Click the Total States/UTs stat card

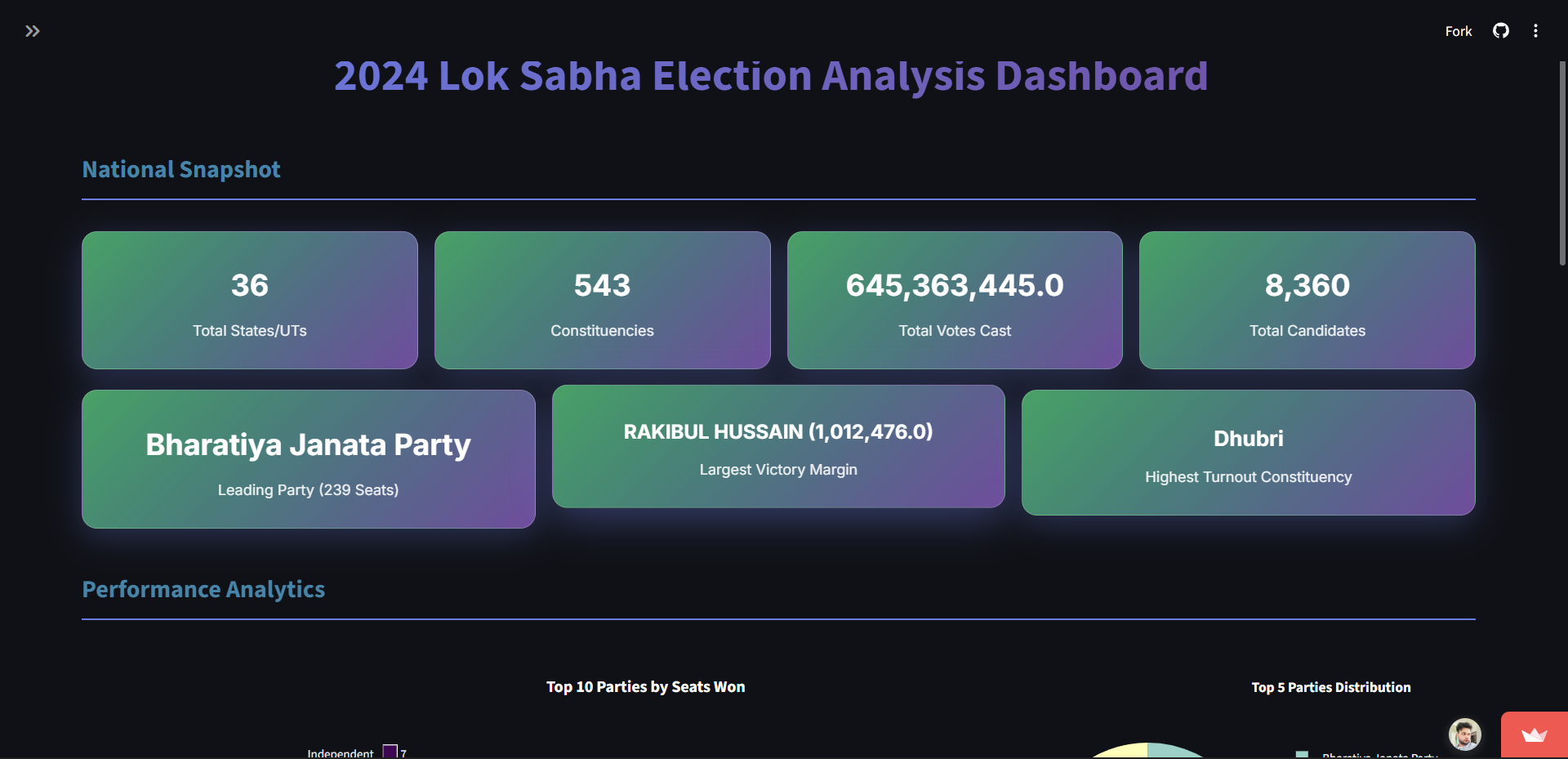click(x=249, y=300)
